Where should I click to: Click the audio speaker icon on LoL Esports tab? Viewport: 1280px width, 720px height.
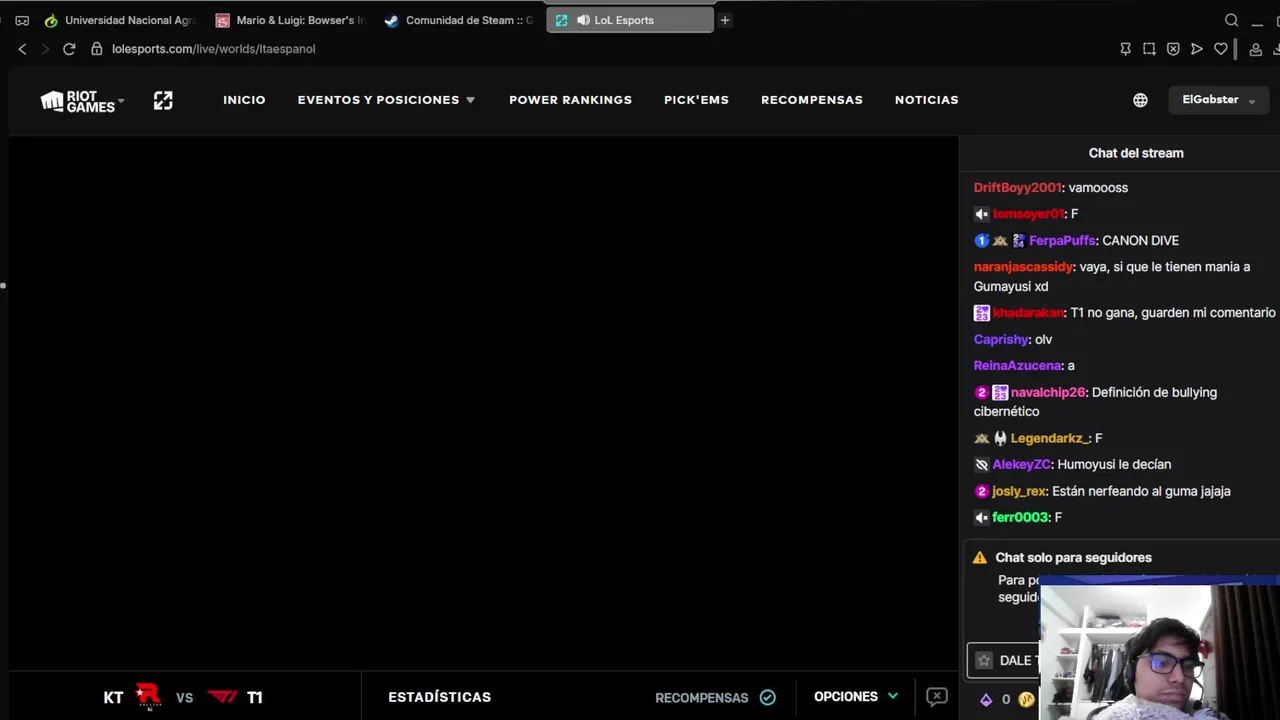click(x=583, y=20)
